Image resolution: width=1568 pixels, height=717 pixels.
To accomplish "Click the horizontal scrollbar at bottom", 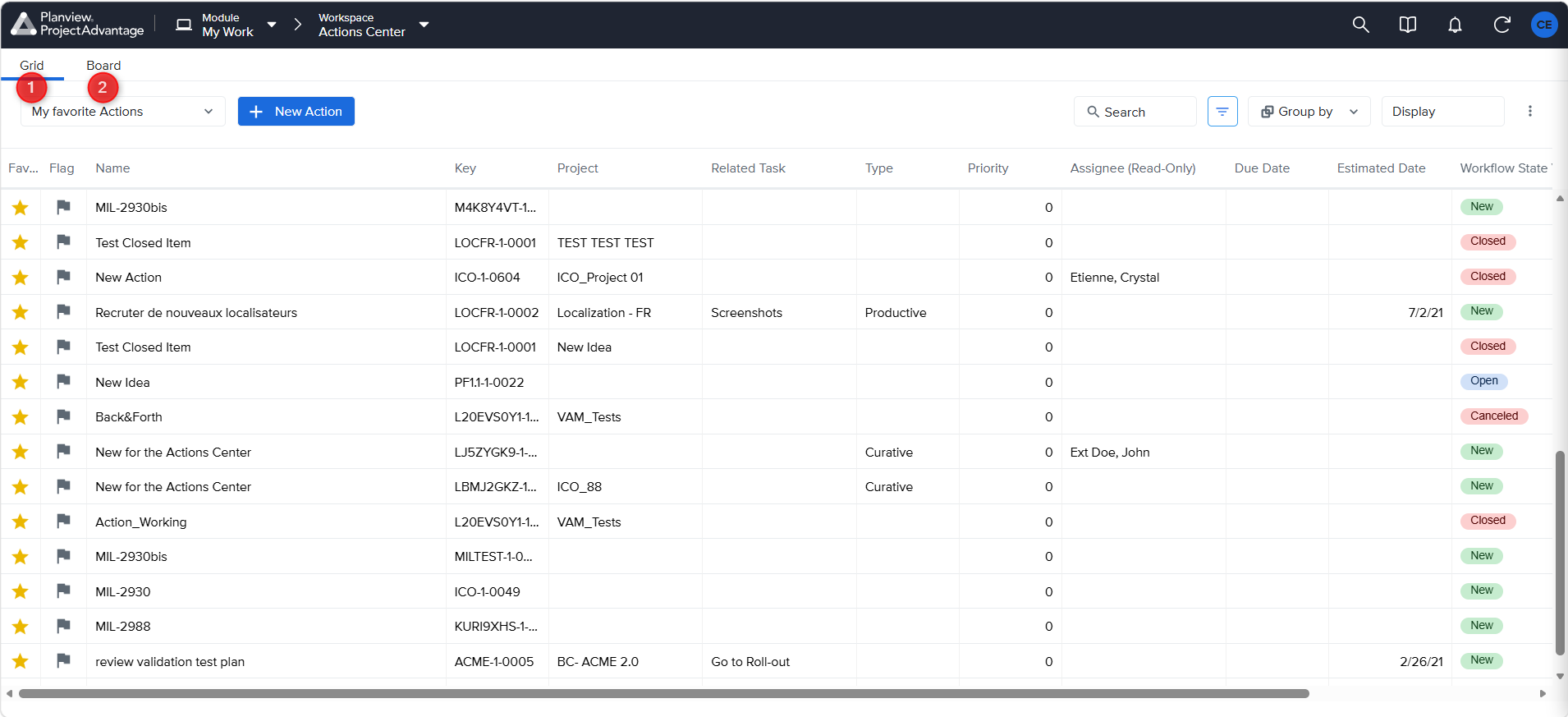I will point(663,694).
